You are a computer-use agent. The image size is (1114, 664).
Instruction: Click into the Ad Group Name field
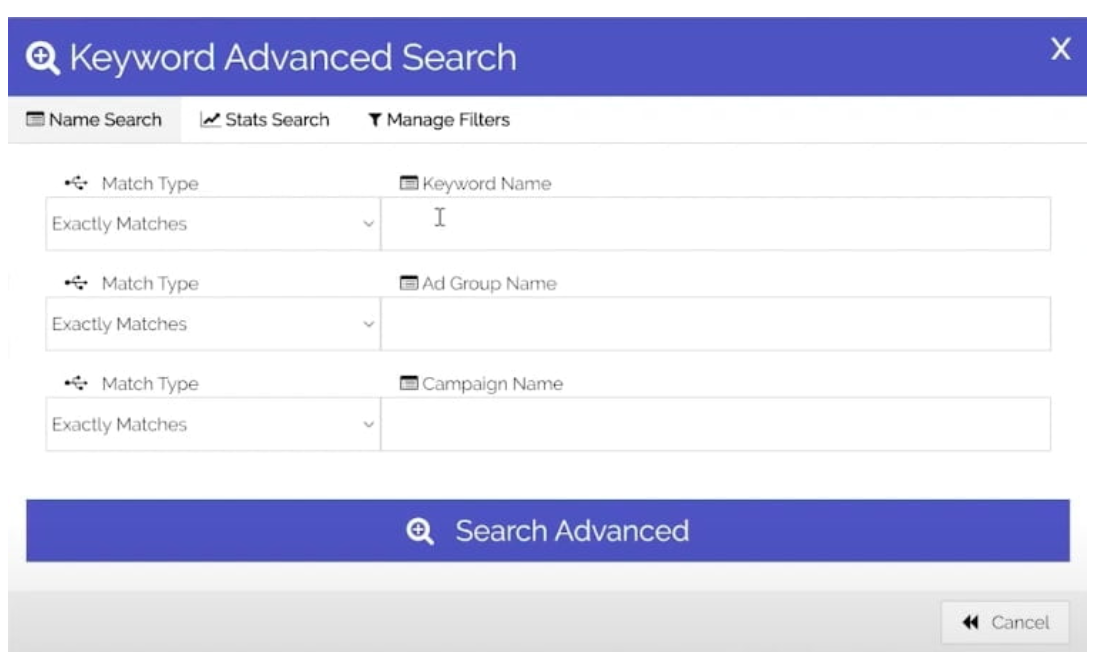coord(715,324)
